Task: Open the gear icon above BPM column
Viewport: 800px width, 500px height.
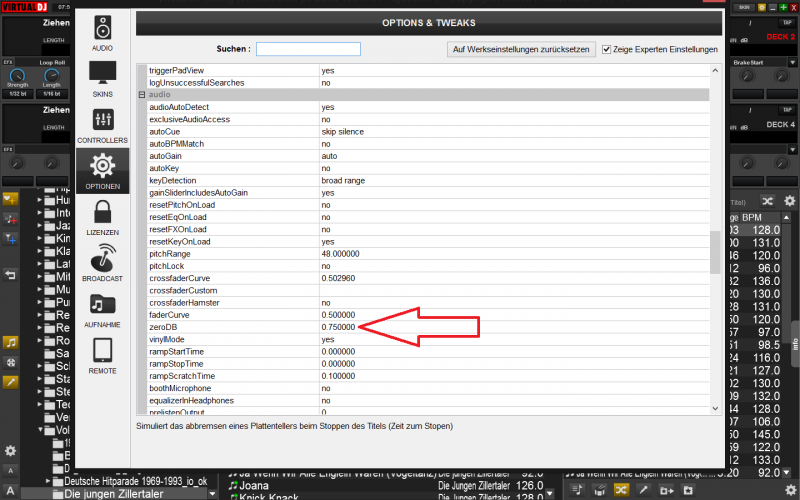Action: (x=789, y=201)
